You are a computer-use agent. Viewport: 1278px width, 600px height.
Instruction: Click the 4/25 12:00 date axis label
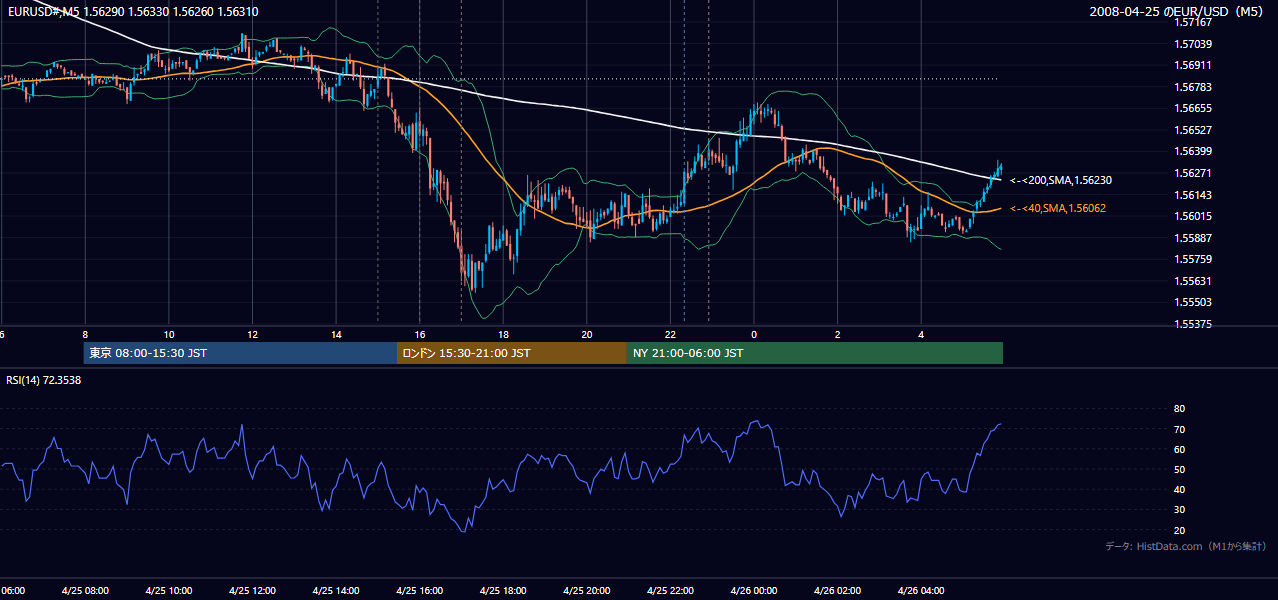pyautogui.click(x=252, y=590)
